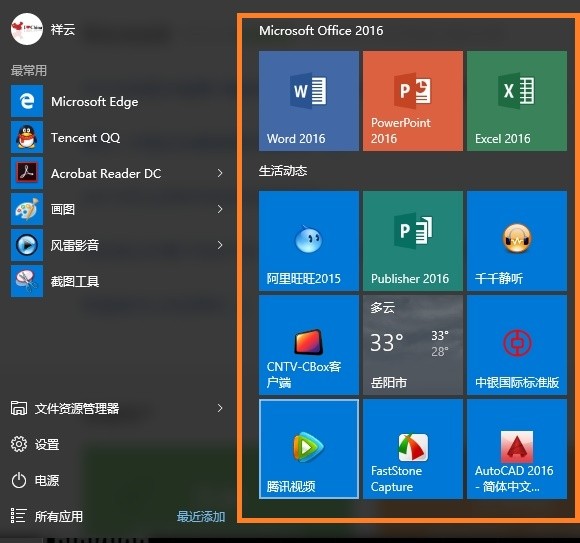The image size is (580, 543).
Task: Open the 电源 power options
Action: coord(47,480)
